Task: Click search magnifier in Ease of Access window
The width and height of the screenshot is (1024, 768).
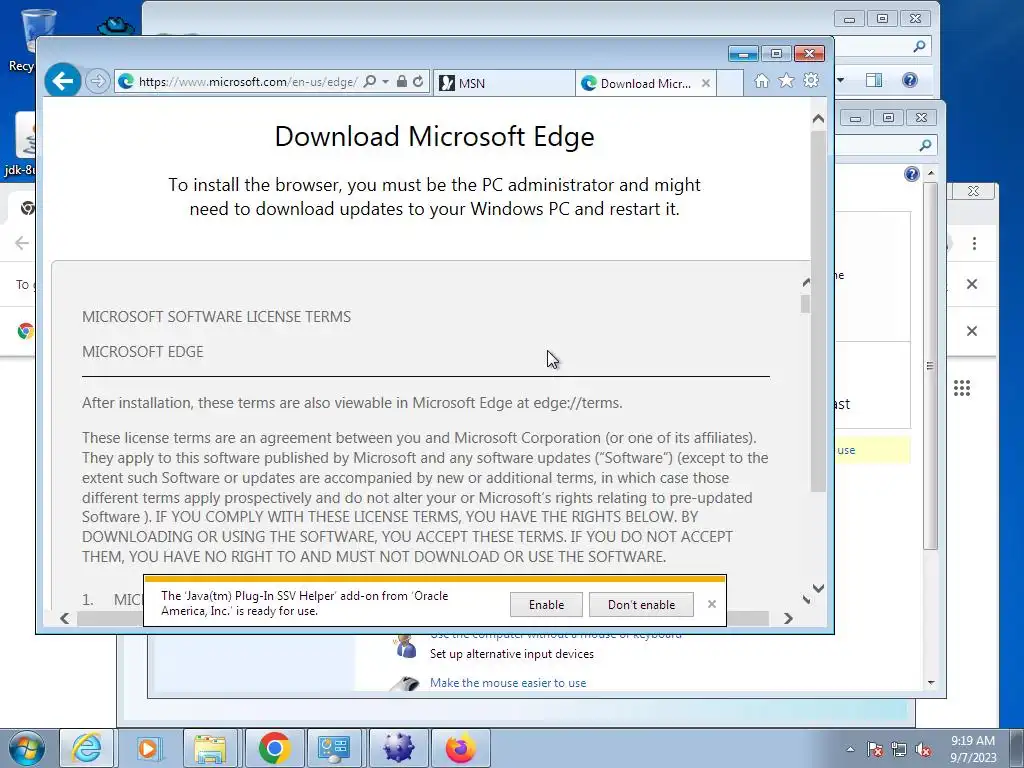Action: coord(925,145)
